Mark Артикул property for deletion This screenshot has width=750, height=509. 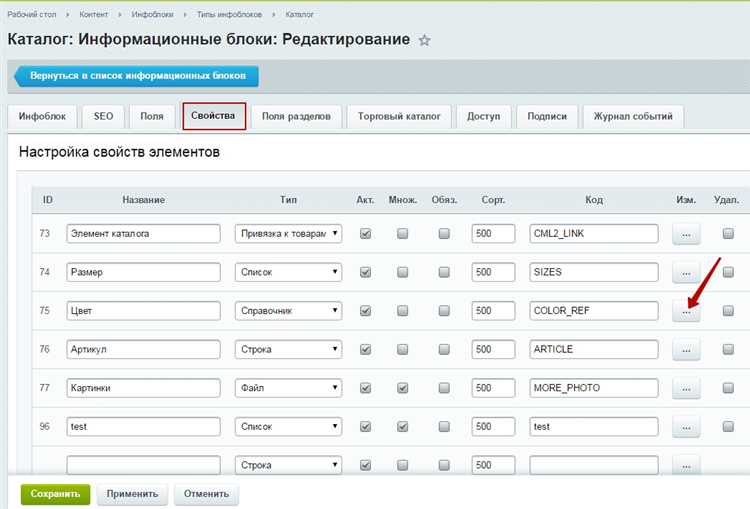click(728, 349)
